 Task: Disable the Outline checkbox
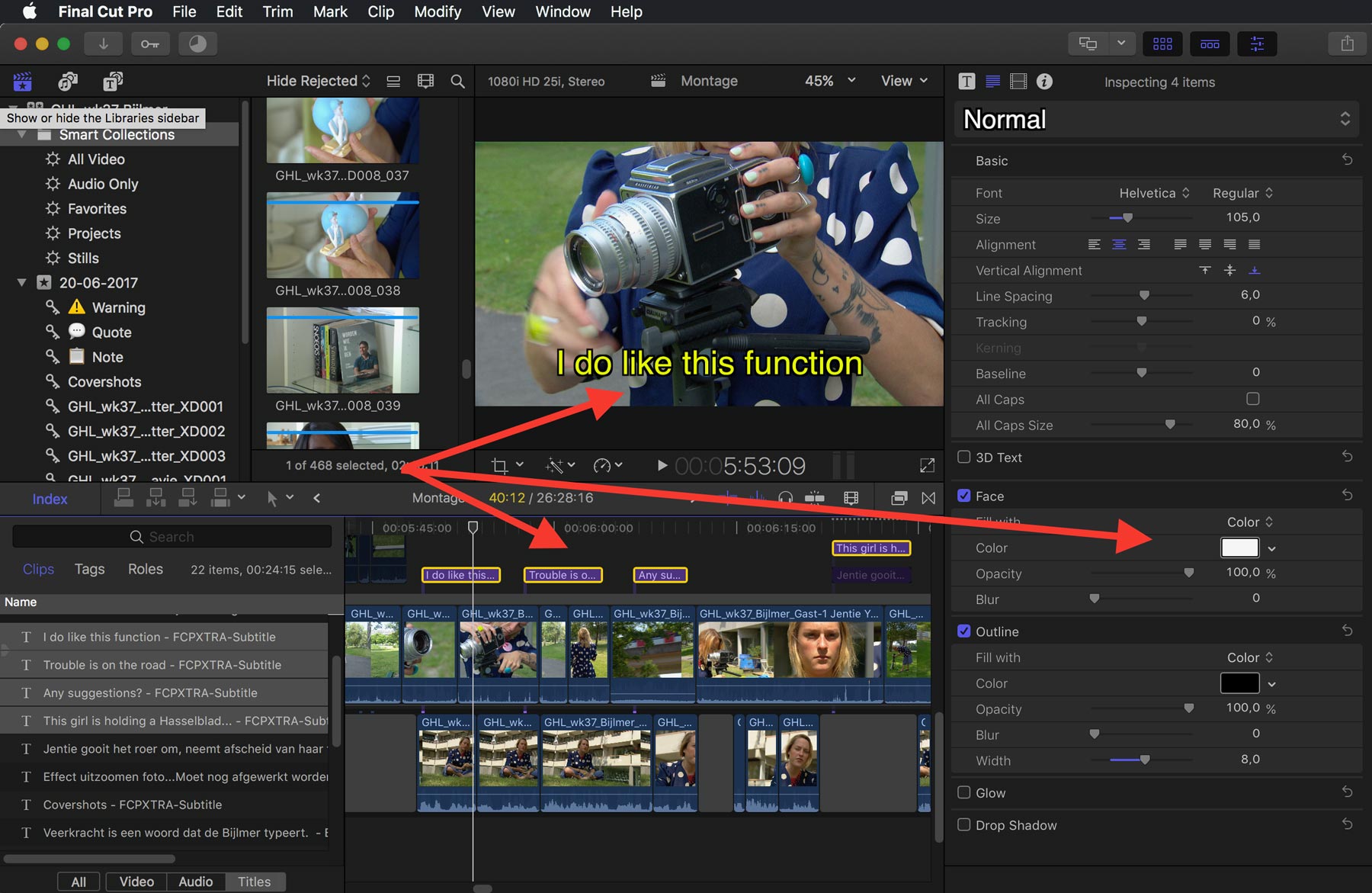click(x=963, y=631)
